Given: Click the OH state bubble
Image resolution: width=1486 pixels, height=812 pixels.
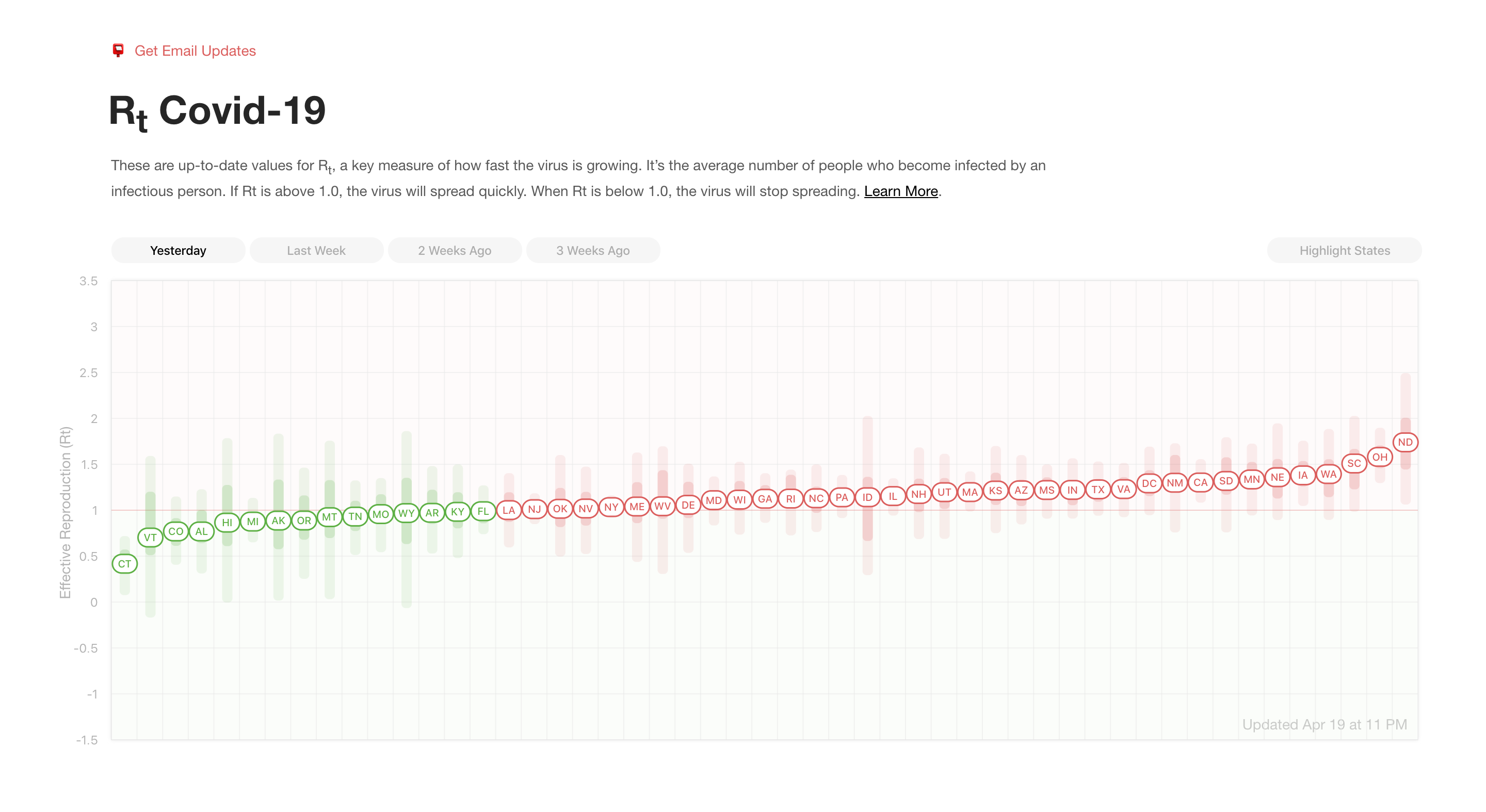Looking at the screenshot, I should 1379,457.
